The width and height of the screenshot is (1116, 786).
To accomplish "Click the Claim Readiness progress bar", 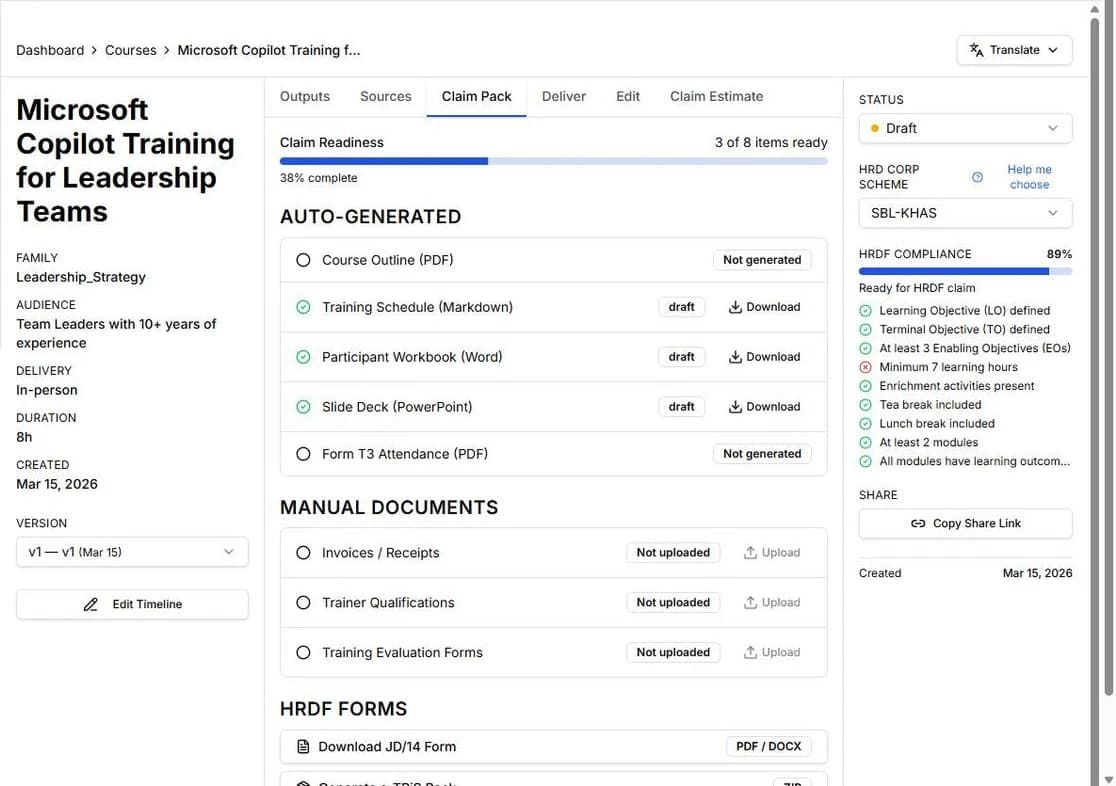I will click(x=553, y=161).
